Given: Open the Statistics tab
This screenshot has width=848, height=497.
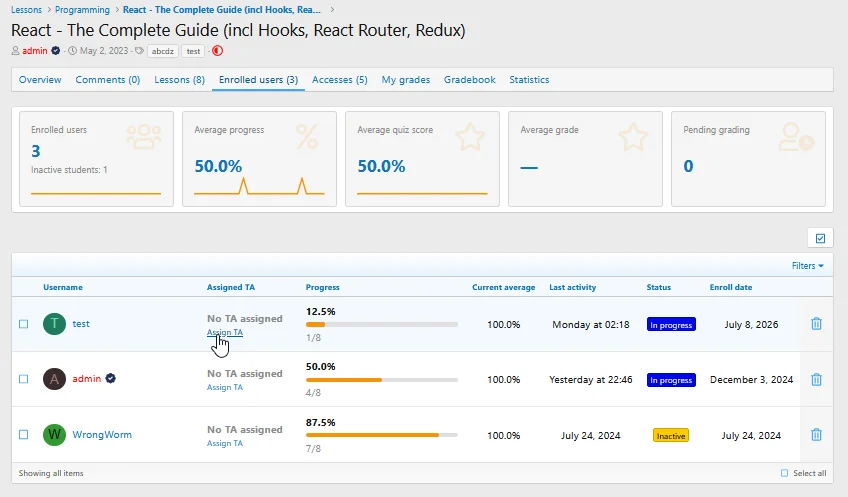Looking at the screenshot, I should (x=529, y=79).
